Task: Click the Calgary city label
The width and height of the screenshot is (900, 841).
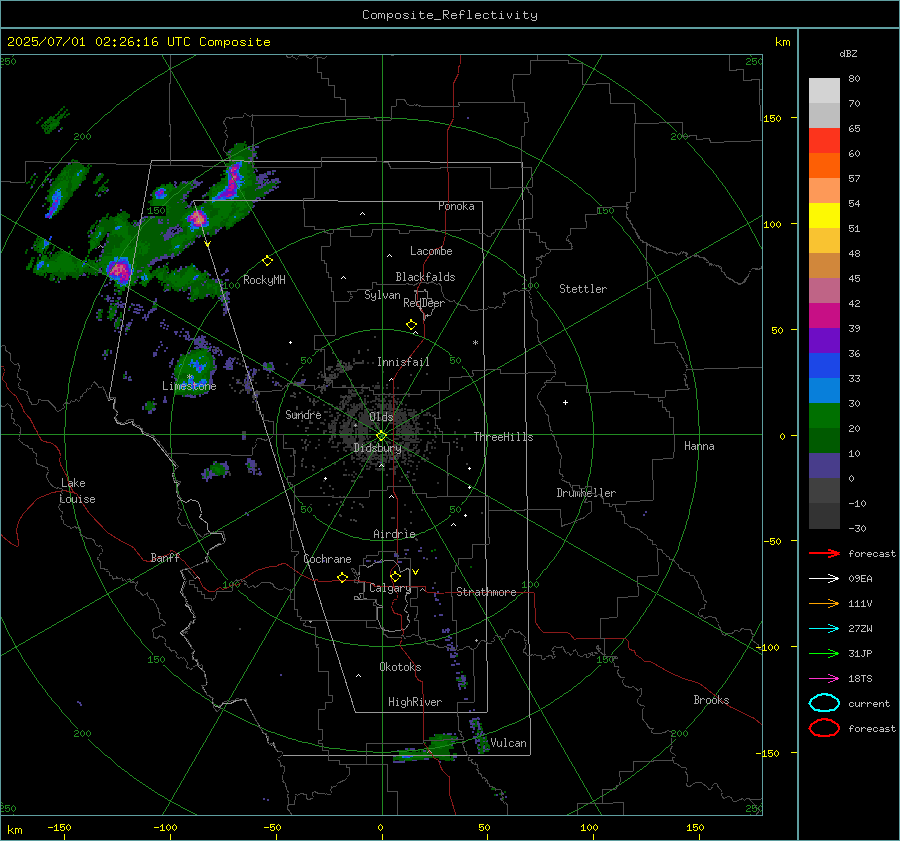Action: click(390, 588)
